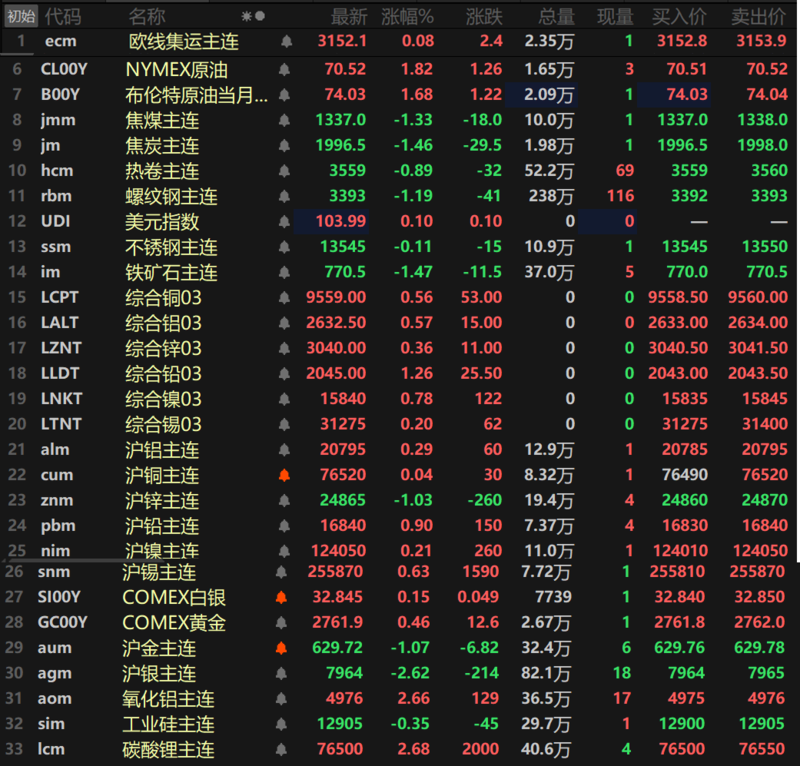Enable alert bell for 综合铜03
Viewport: 800px width, 766px height.
pos(284,298)
